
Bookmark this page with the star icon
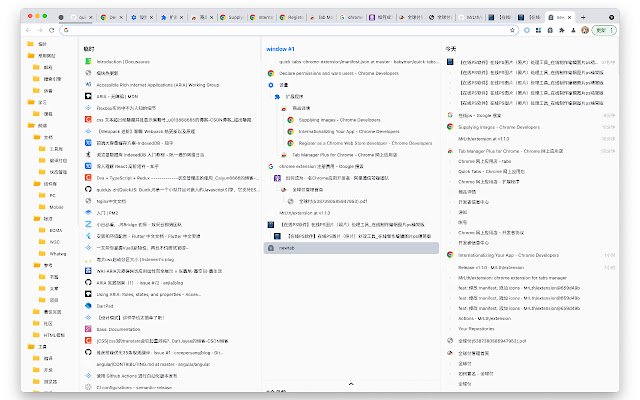point(512,30)
